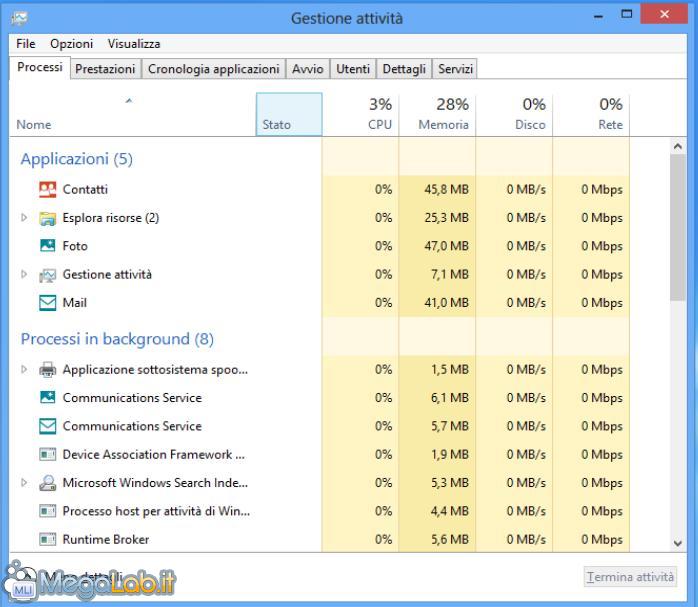Click the photo-icon Communications Service (6,1 MB)
Screen dimensions: 698x607
tap(48, 398)
